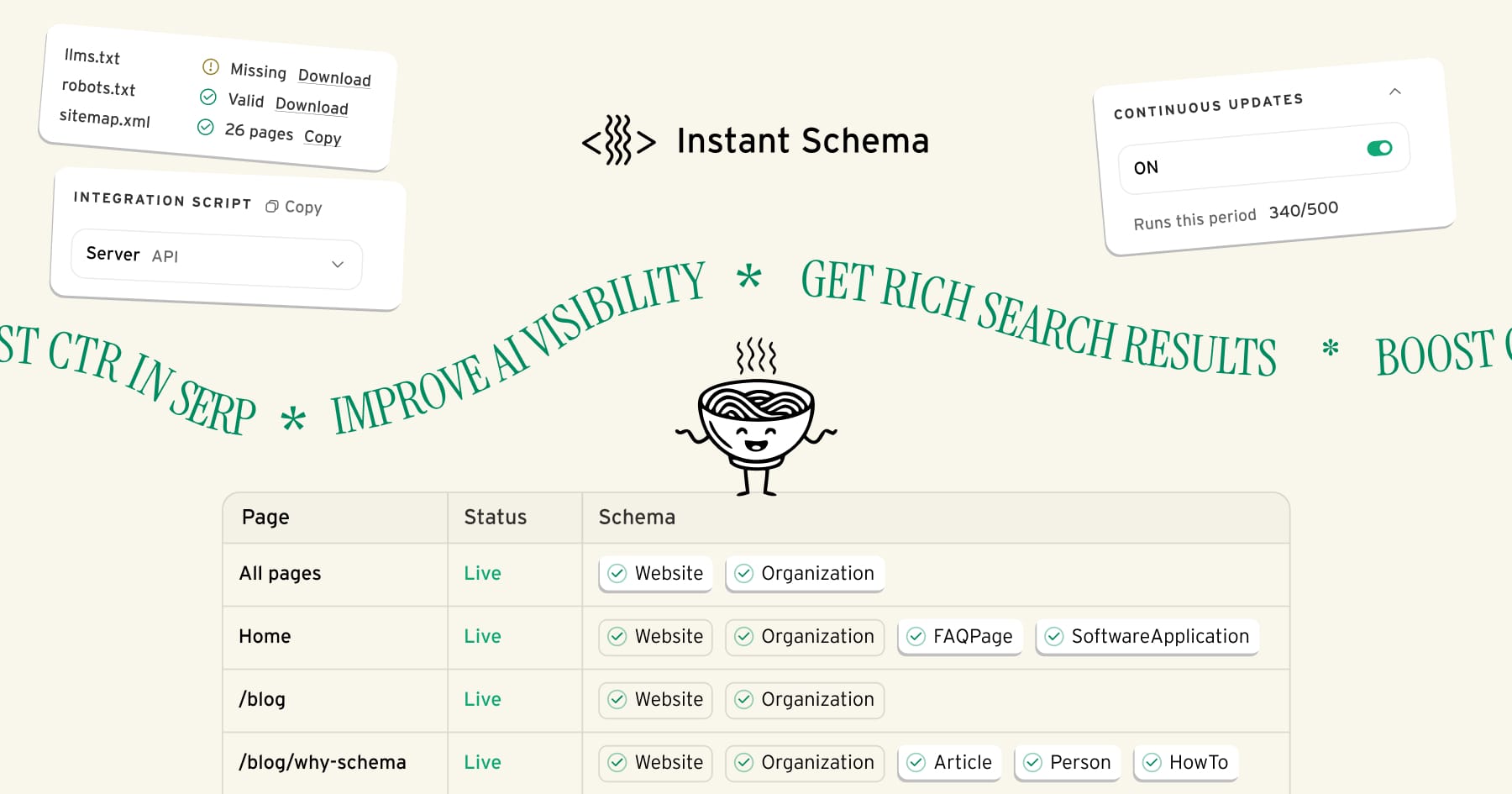The width and height of the screenshot is (1512, 794).
Task: Collapse the Continuous Updates panel chevron
Action: 1395,91
